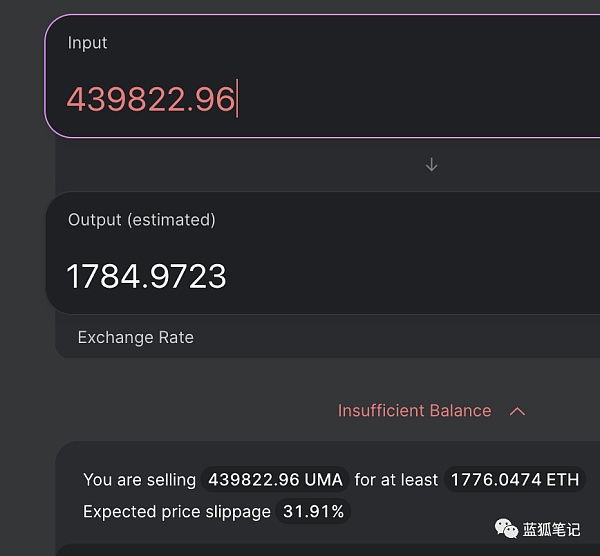
Task: Click the text caret after the input amount
Action: pos(237,99)
